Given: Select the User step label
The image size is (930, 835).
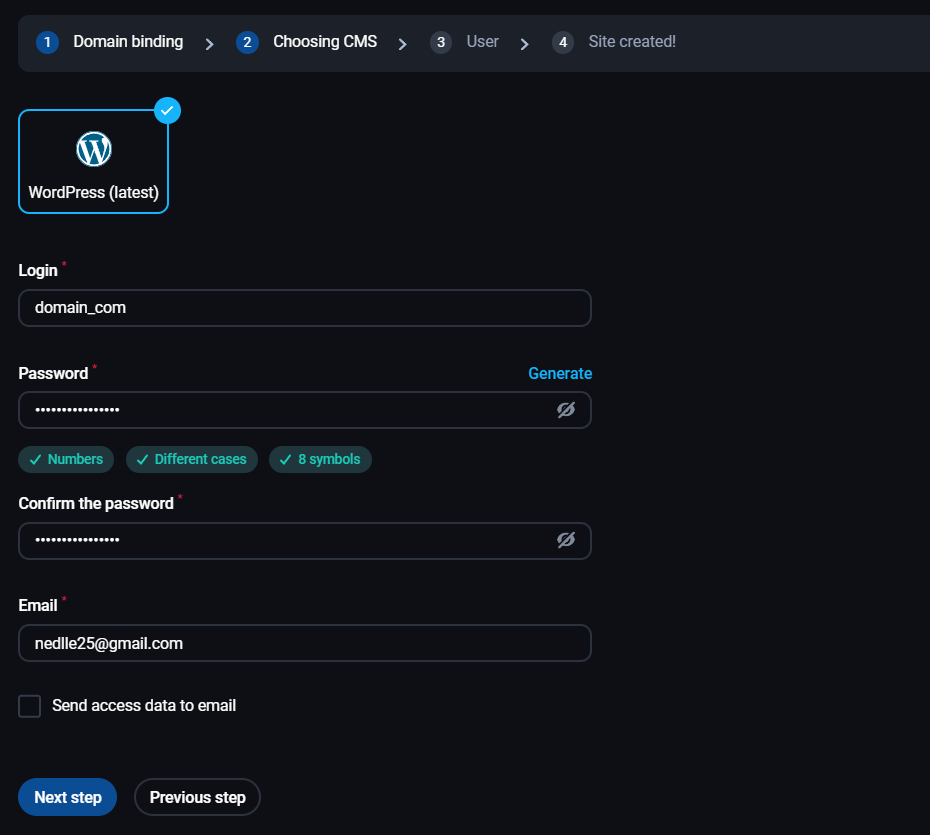Looking at the screenshot, I should click(x=482, y=42).
